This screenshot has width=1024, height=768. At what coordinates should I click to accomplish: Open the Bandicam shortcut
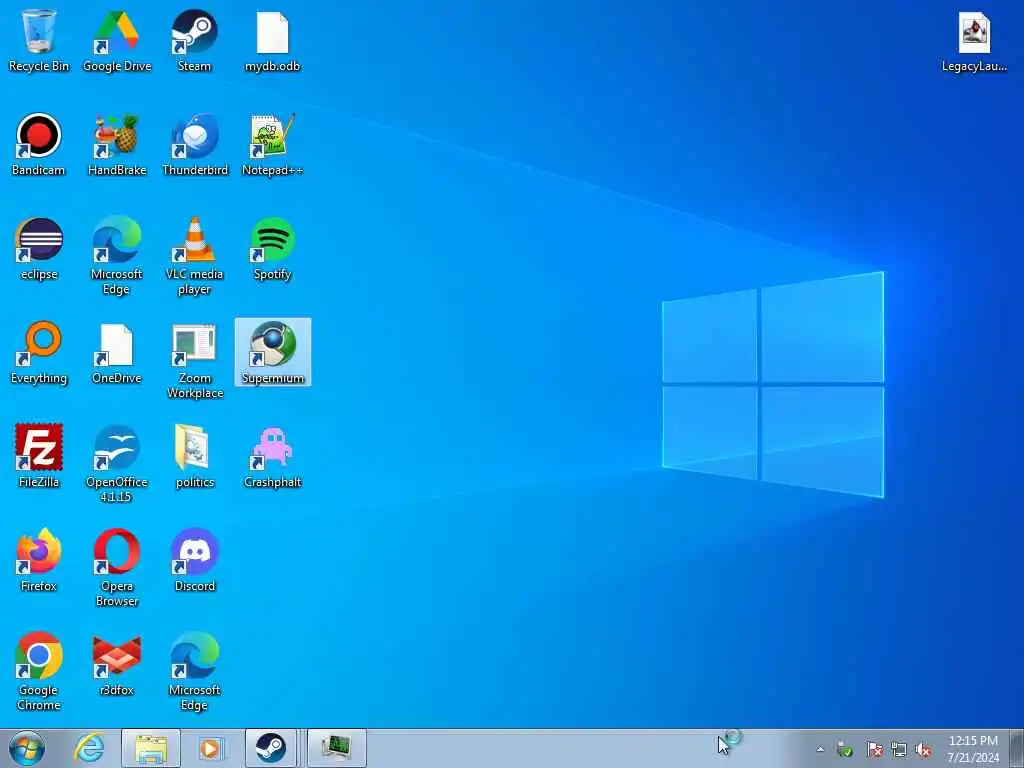click(x=39, y=144)
